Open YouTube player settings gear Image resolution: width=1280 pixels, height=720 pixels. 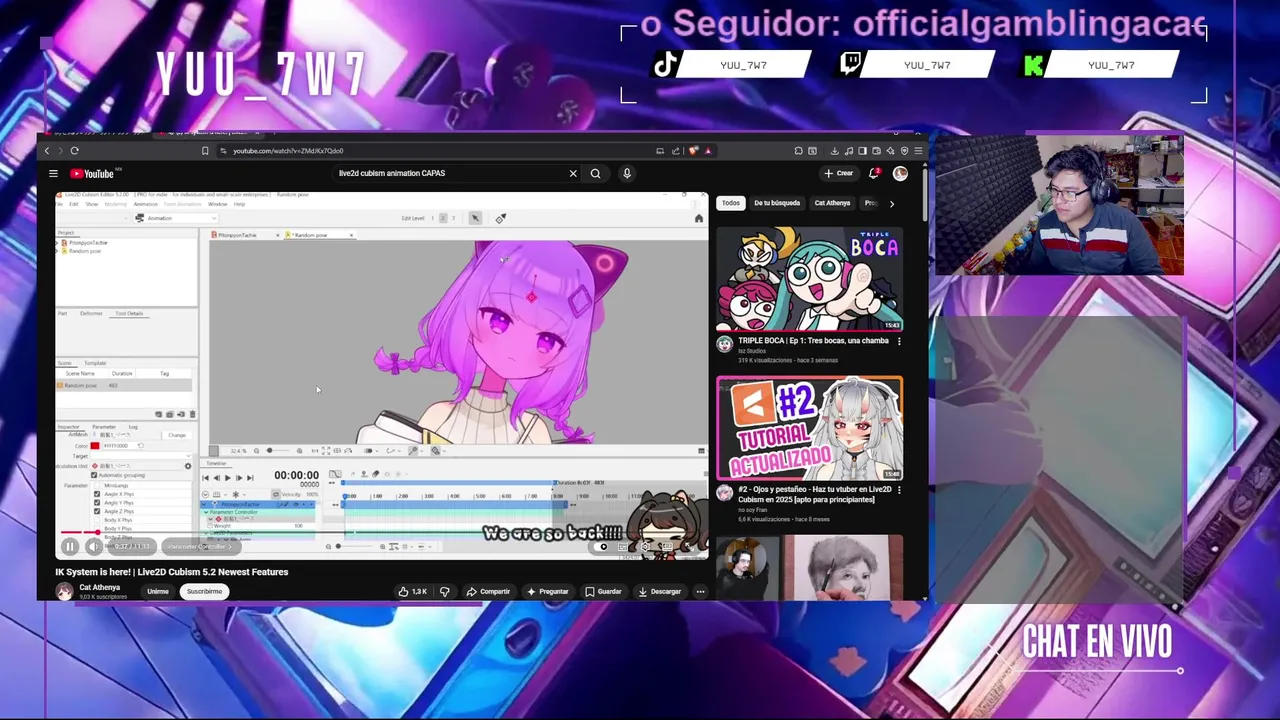[x=646, y=546]
